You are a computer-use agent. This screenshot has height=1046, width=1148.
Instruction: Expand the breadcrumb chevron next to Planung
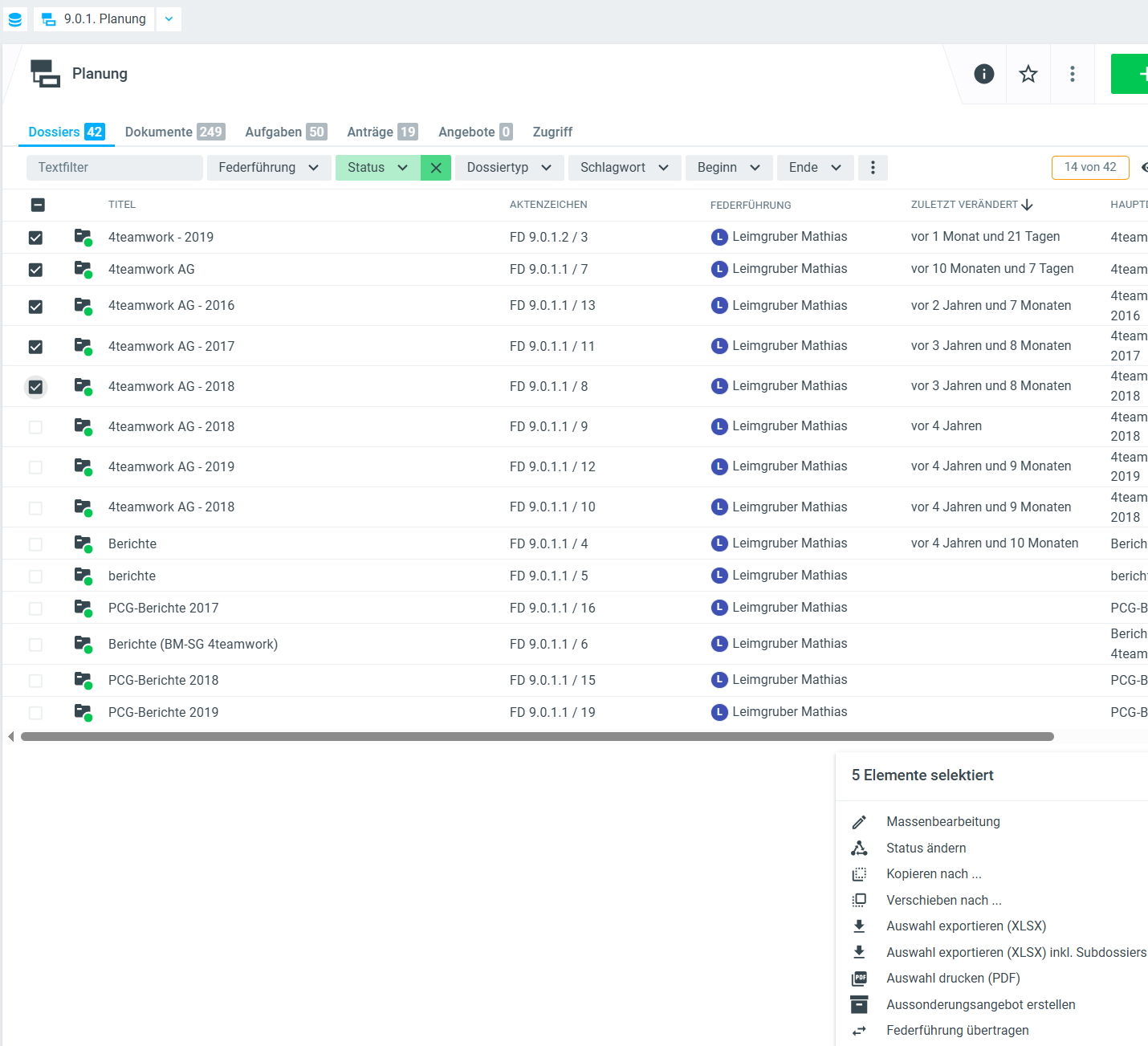(x=169, y=19)
